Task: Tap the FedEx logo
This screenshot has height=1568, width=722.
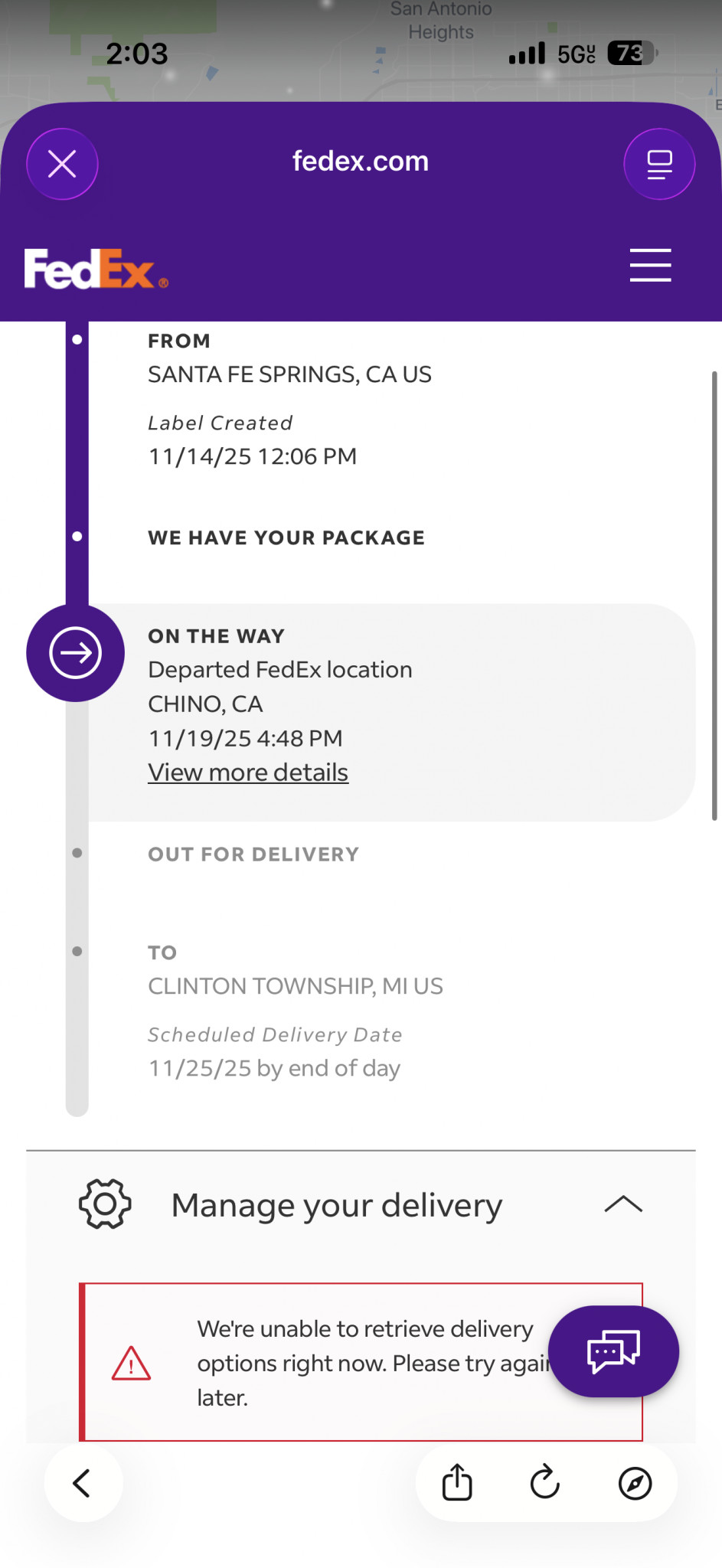Action: pos(96,269)
